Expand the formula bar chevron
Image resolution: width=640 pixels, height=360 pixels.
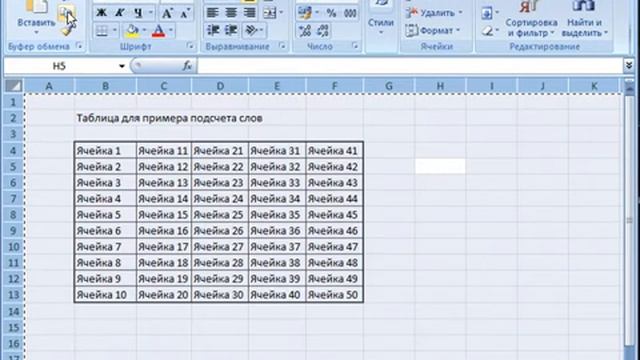[629, 66]
